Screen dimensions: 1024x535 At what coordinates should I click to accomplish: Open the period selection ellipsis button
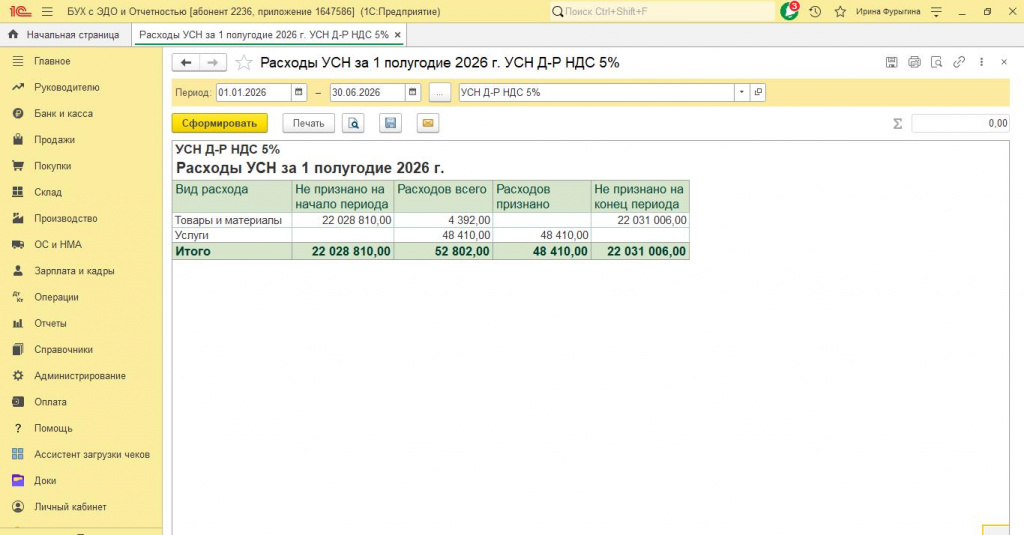440,93
